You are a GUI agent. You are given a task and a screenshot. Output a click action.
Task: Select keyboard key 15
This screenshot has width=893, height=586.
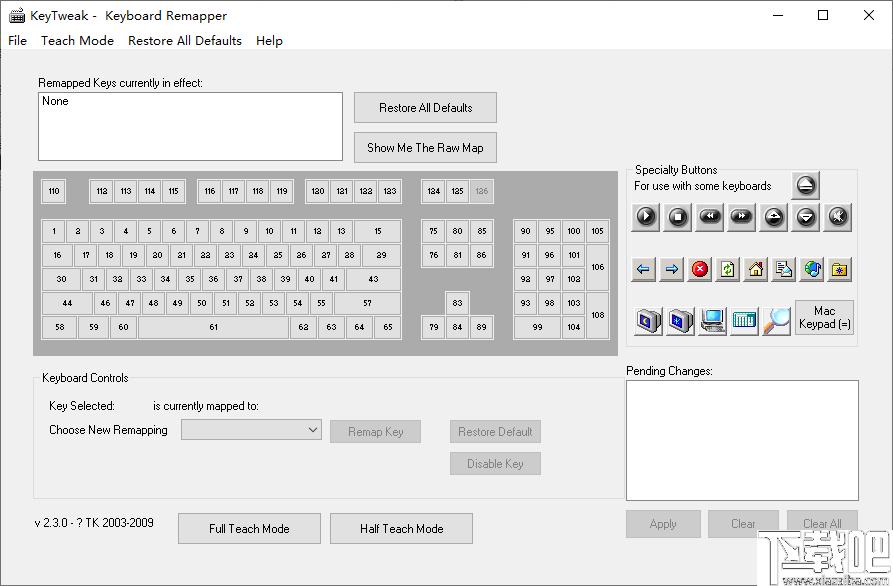coord(378,231)
